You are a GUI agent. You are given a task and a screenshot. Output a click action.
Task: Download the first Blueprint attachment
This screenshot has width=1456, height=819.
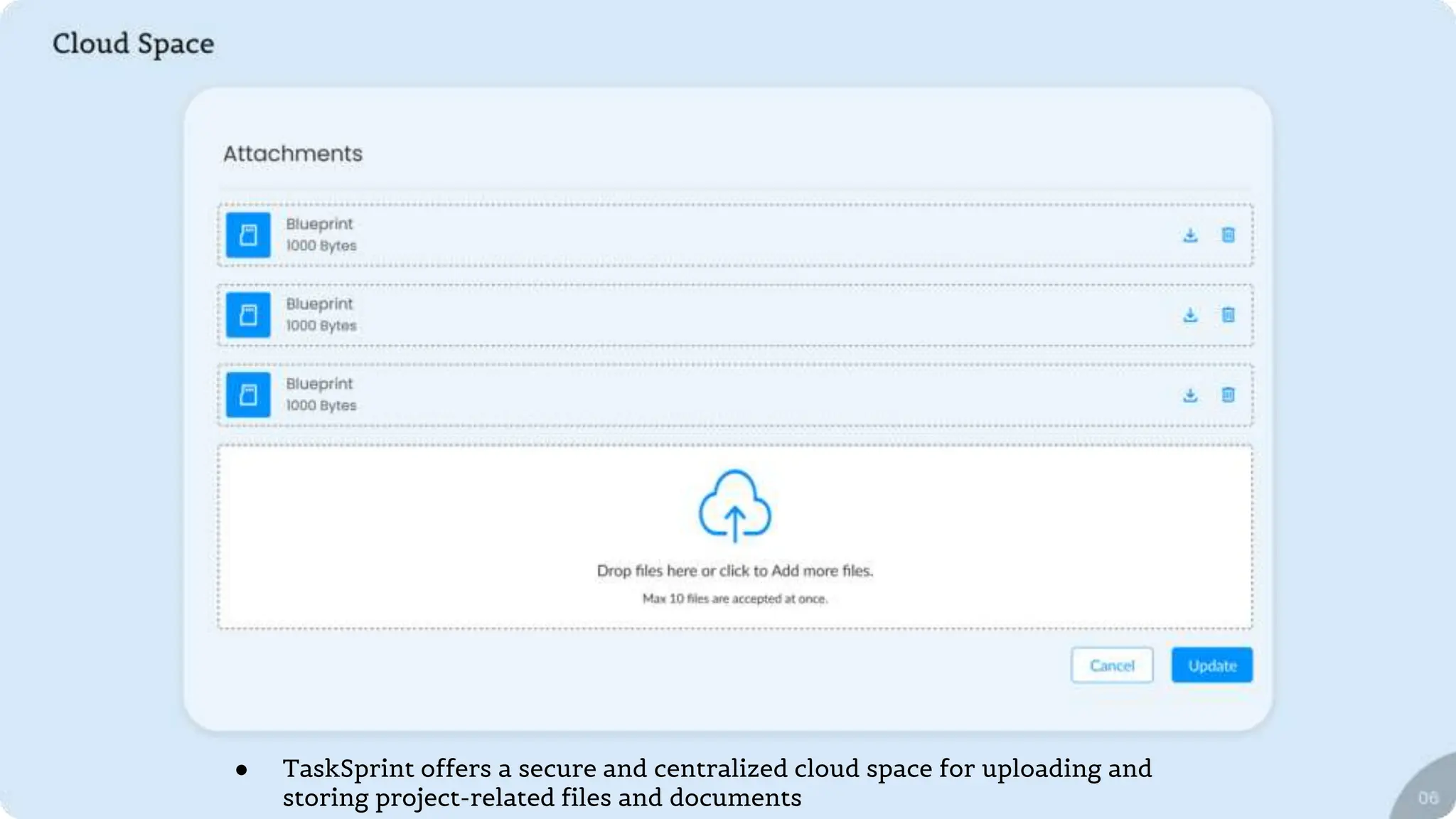1190,235
